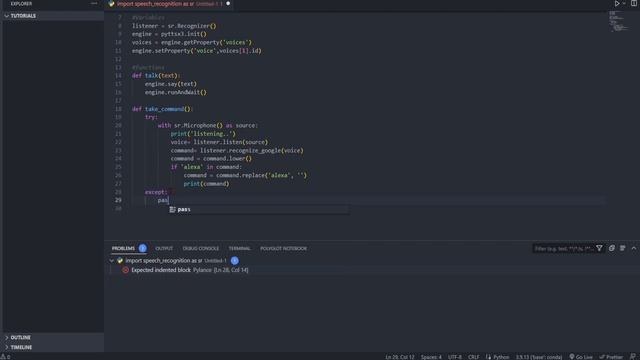Click 'engine.runAndWait()' line
Screen dimensions: 640x360
176,92
